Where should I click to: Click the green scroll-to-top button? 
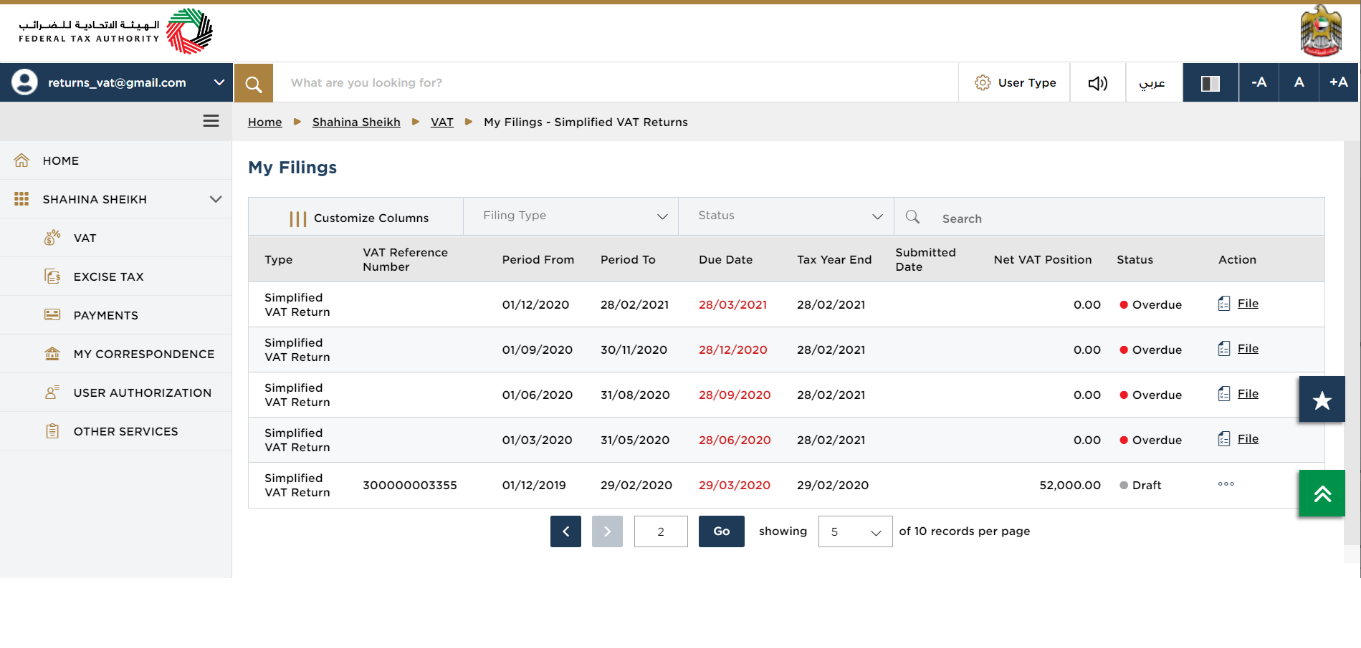[1322, 493]
